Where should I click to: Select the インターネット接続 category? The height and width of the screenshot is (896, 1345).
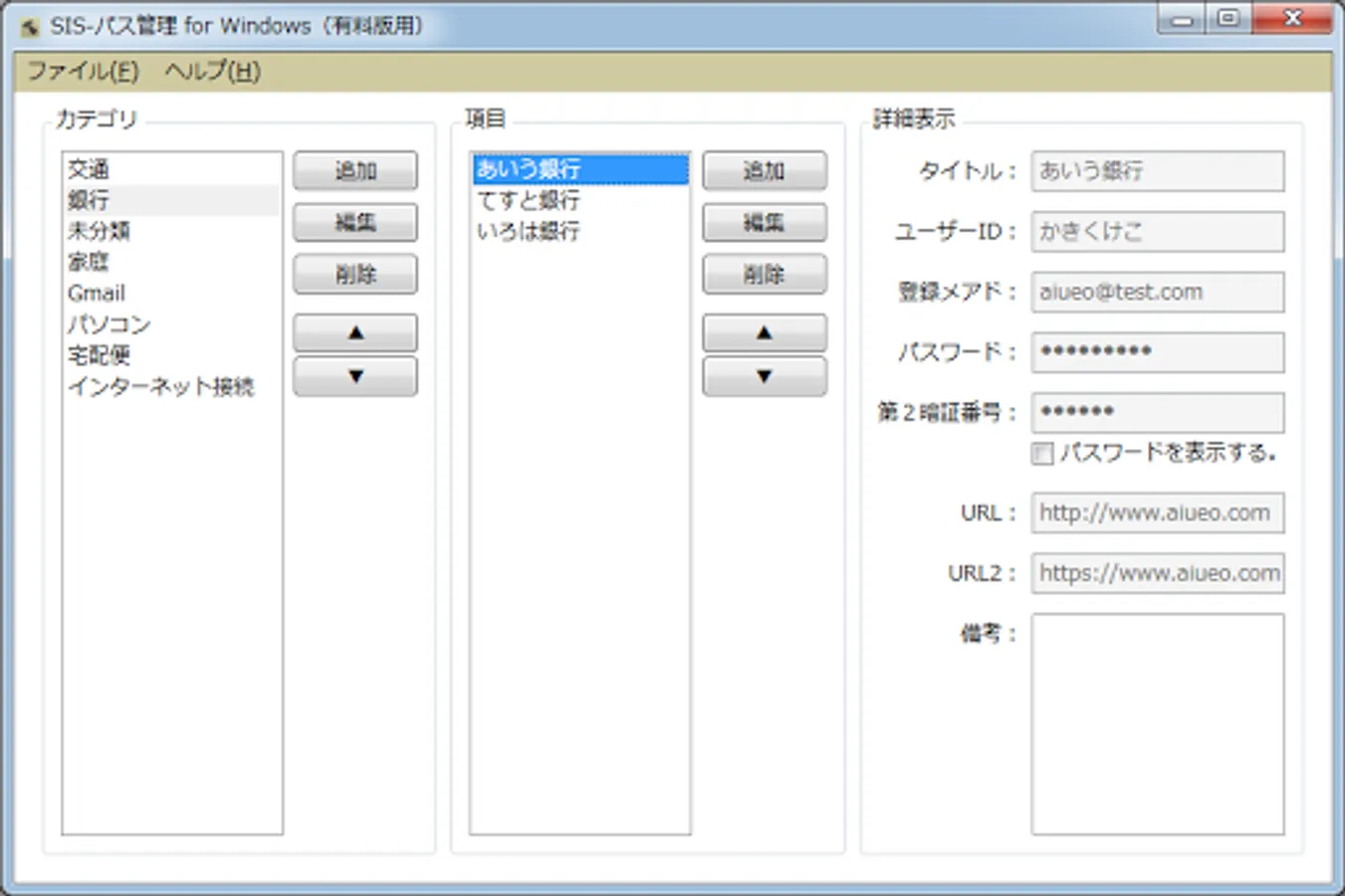171,385
